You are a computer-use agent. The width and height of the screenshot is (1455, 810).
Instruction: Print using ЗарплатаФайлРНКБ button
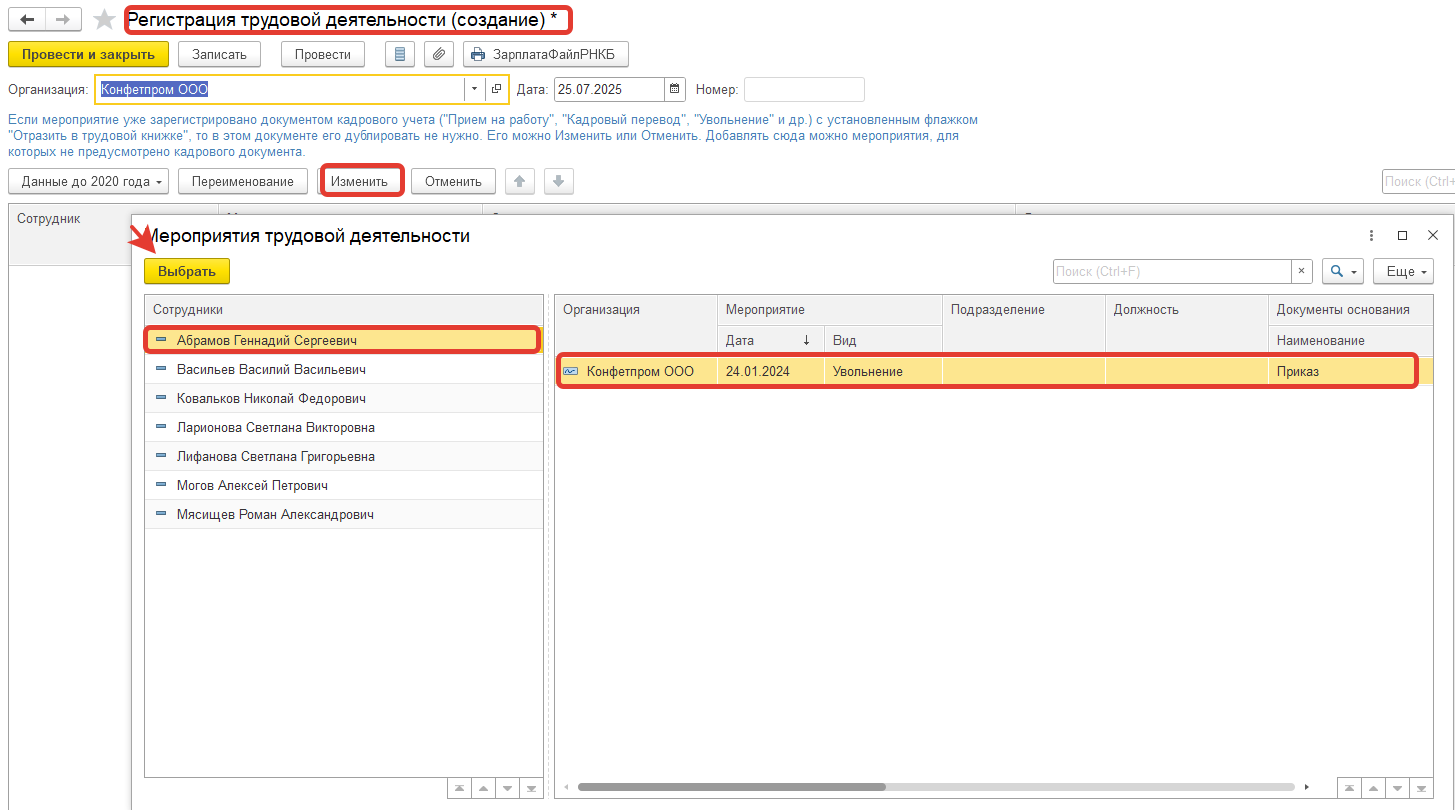pos(546,54)
